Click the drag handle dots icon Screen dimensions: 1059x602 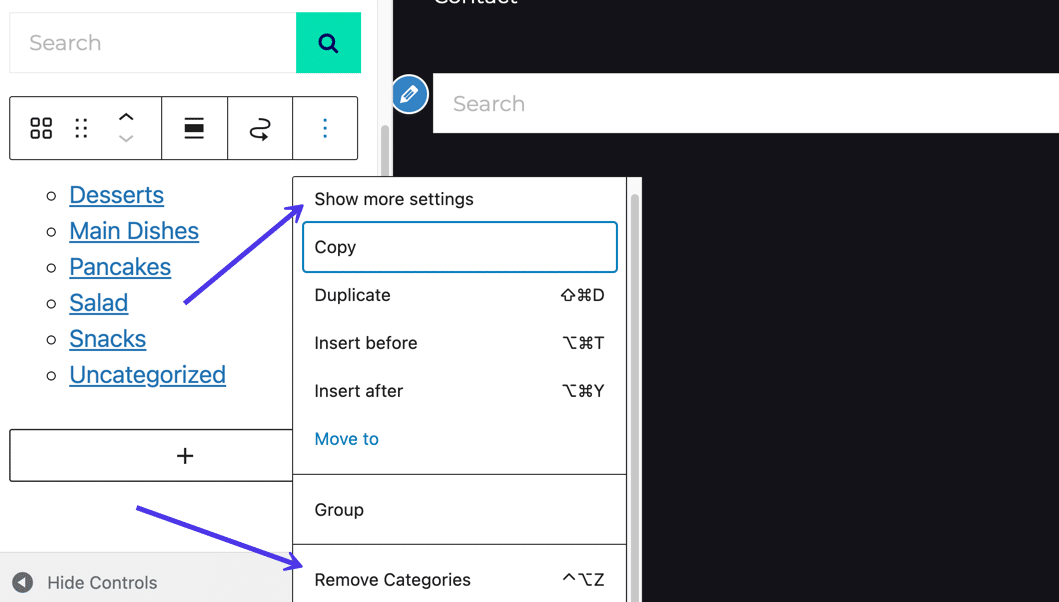click(81, 128)
